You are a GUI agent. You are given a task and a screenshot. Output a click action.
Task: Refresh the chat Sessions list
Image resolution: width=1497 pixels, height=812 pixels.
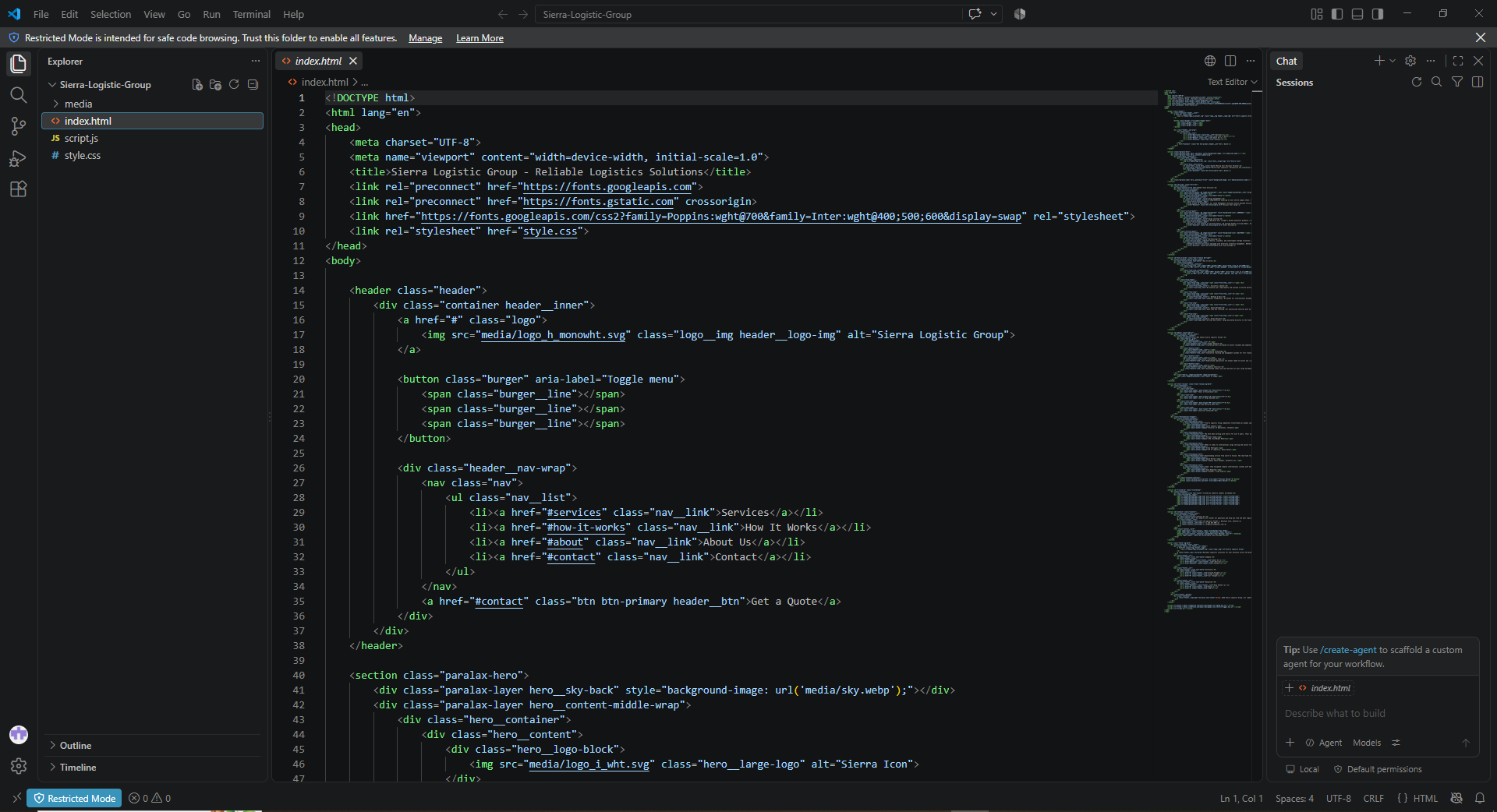pos(1417,82)
